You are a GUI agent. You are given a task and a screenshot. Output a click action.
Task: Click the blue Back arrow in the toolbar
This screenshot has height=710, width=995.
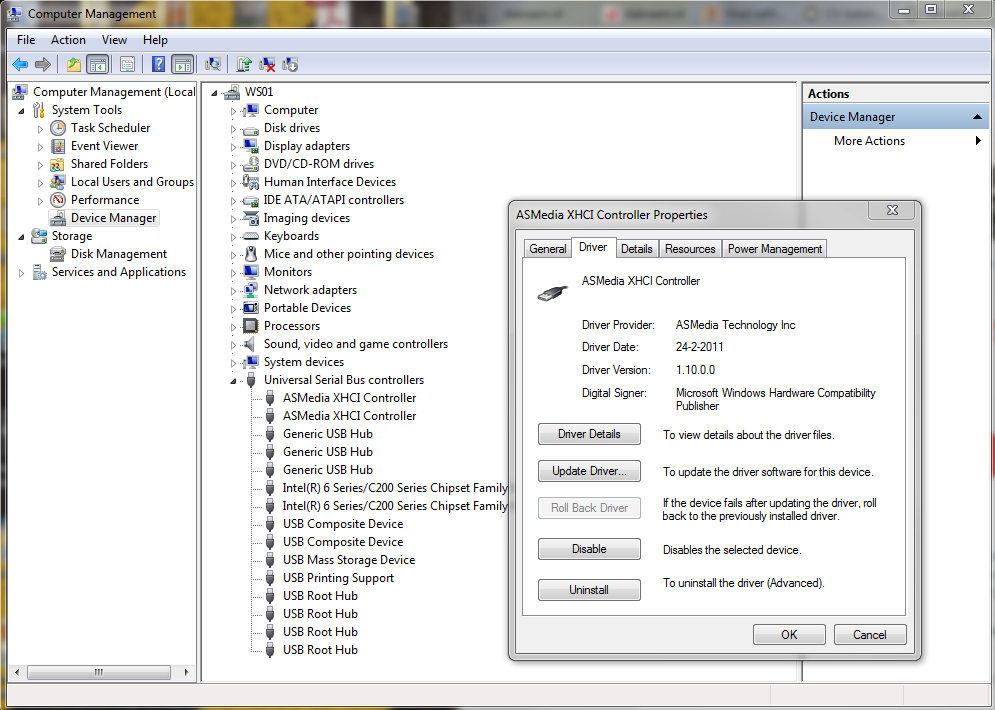tap(20, 64)
